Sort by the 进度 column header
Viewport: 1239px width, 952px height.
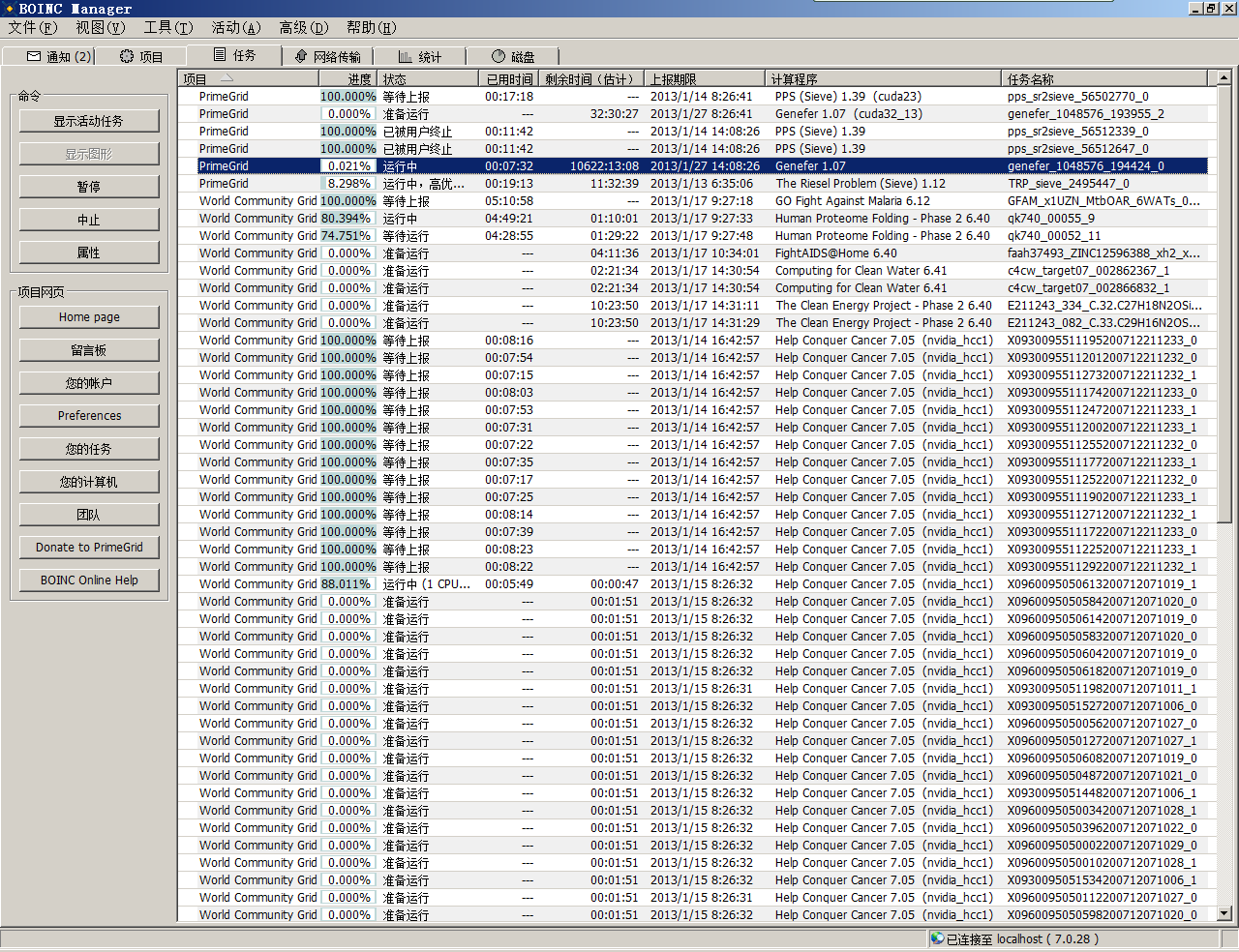tap(349, 79)
